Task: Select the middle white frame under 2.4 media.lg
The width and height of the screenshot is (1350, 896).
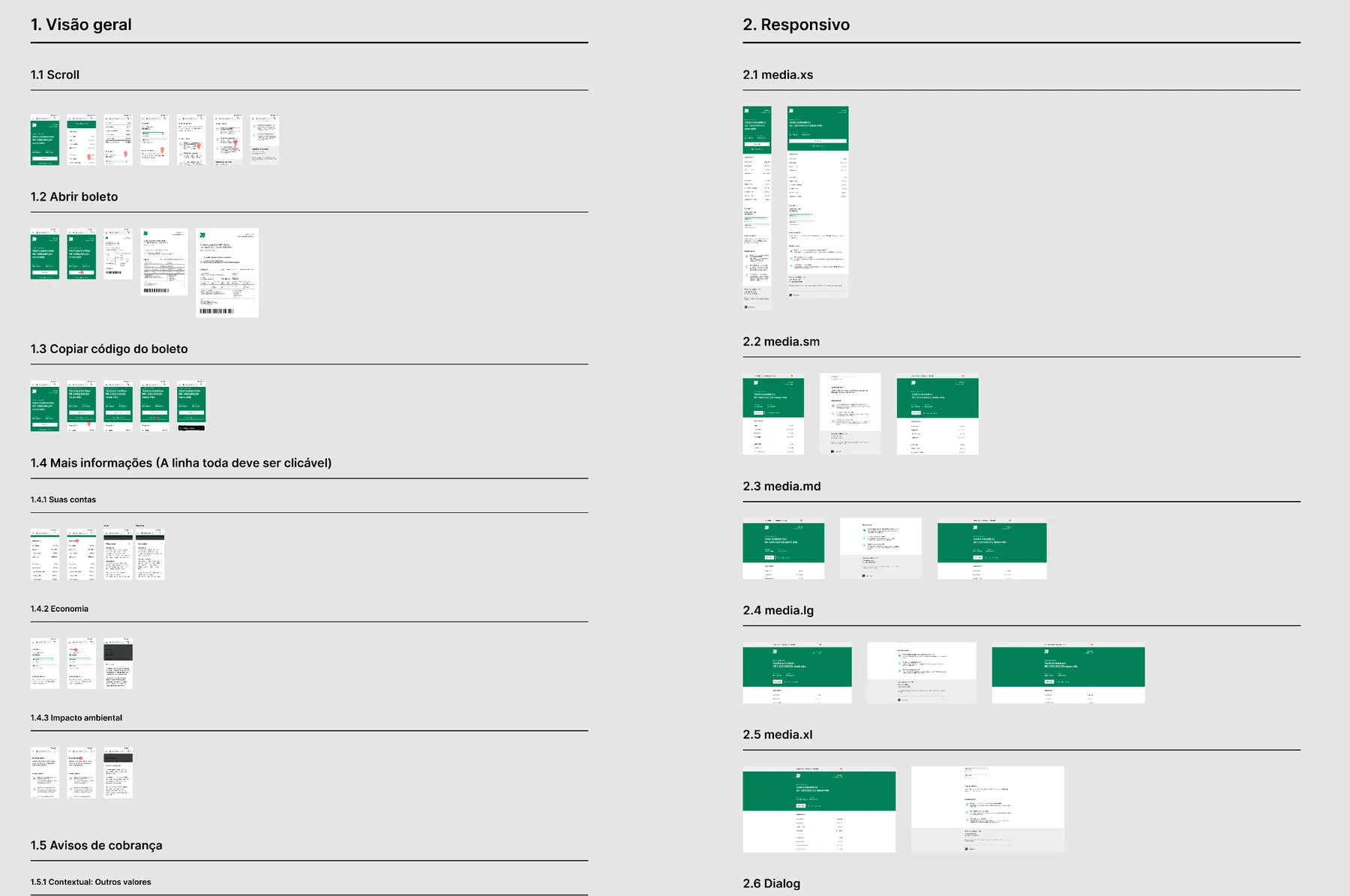Action: point(922,673)
